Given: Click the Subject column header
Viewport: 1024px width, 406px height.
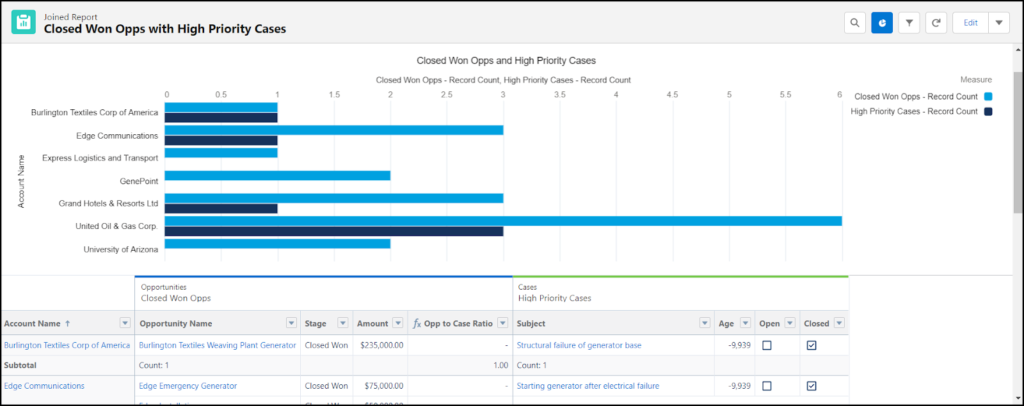Looking at the screenshot, I should [531, 323].
